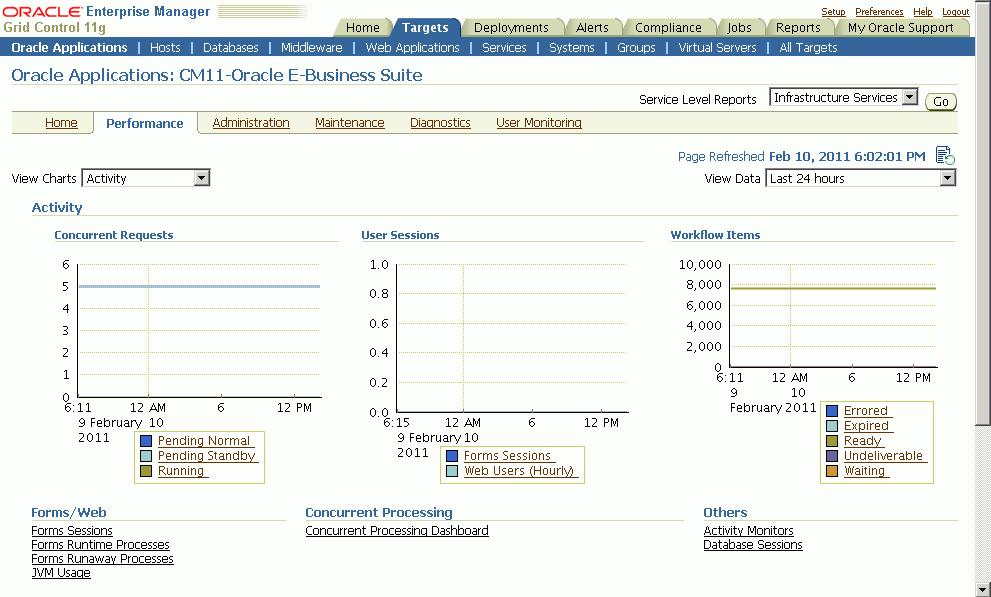The image size is (991, 597).
Task: Click the olive Running color swatch
Action: pyautogui.click(x=146, y=471)
